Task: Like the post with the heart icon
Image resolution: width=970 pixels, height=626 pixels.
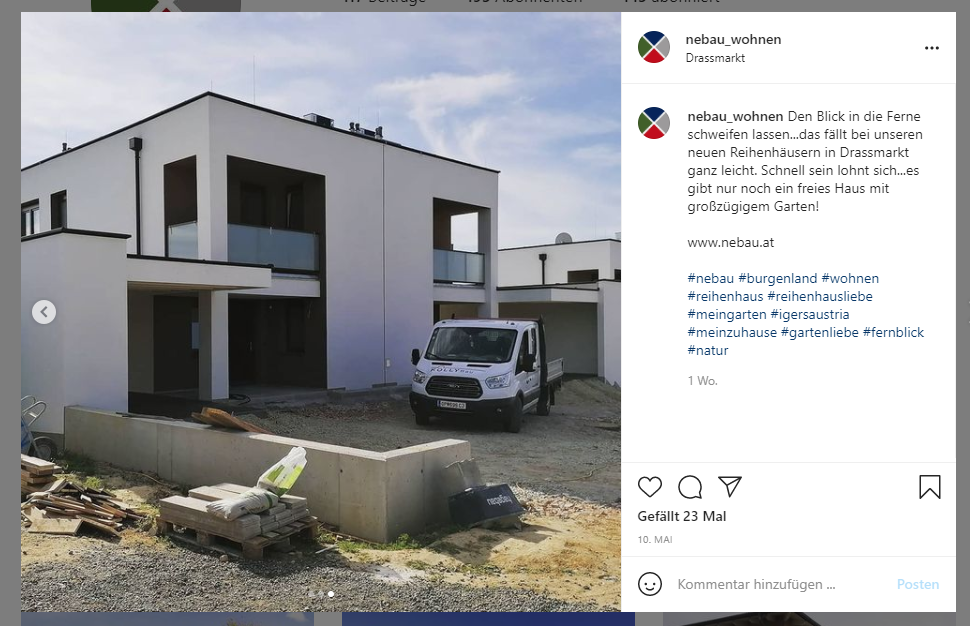Action: point(650,487)
